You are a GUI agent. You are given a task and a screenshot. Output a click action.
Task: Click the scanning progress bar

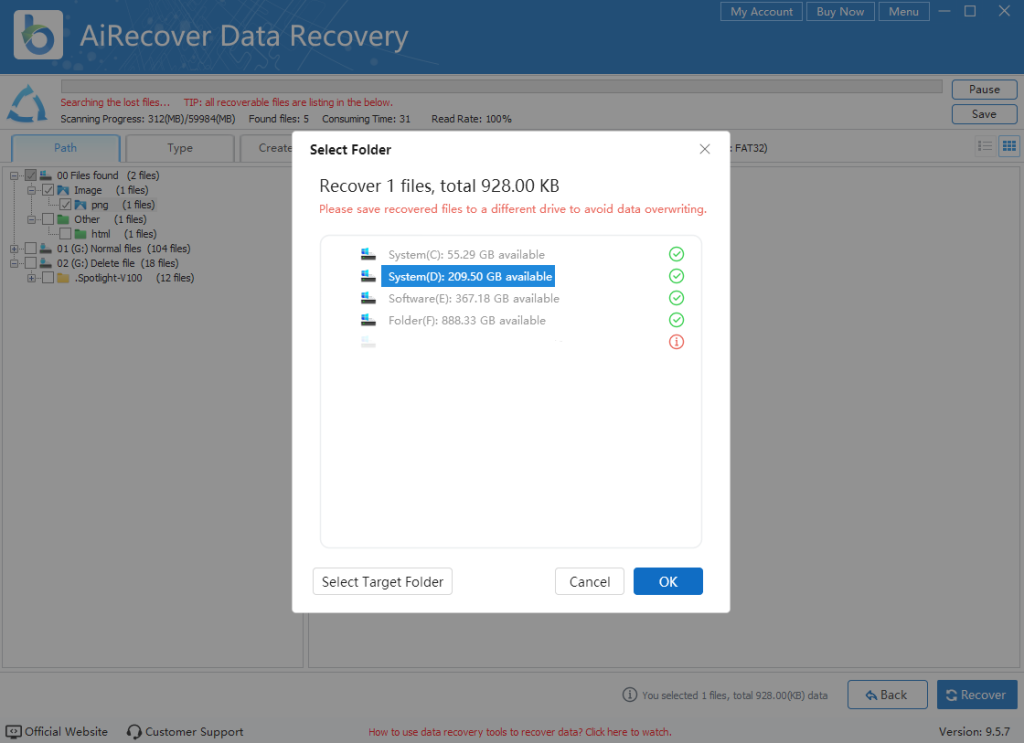click(500, 84)
